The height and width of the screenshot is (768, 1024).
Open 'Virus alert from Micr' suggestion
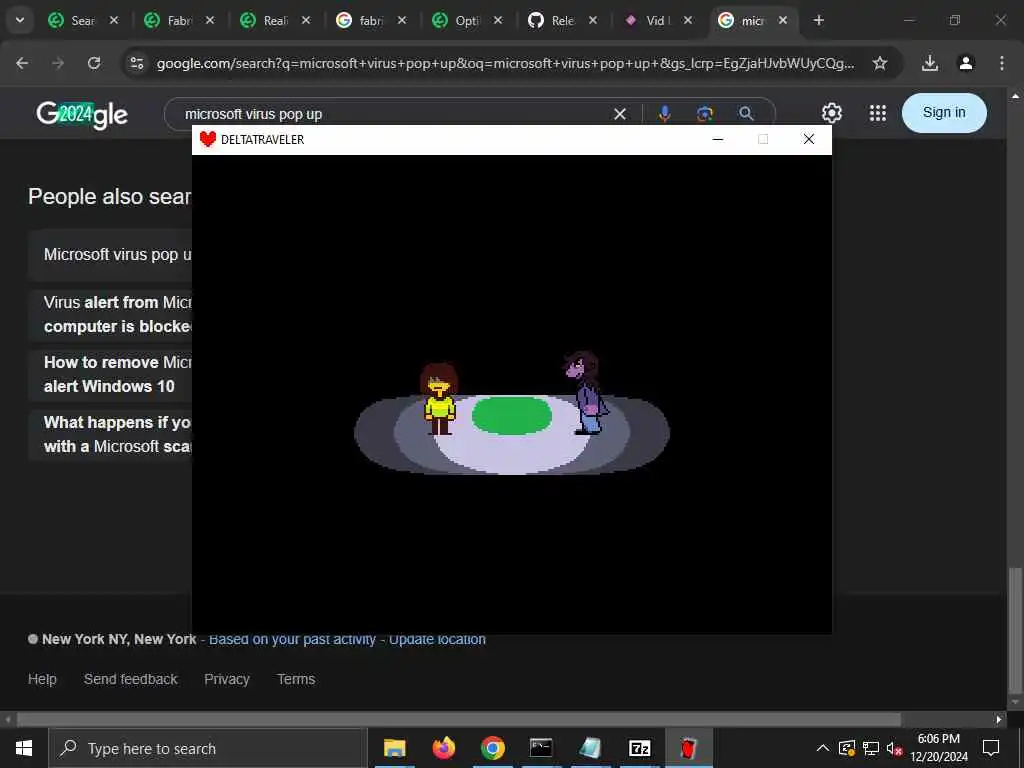[110, 314]
